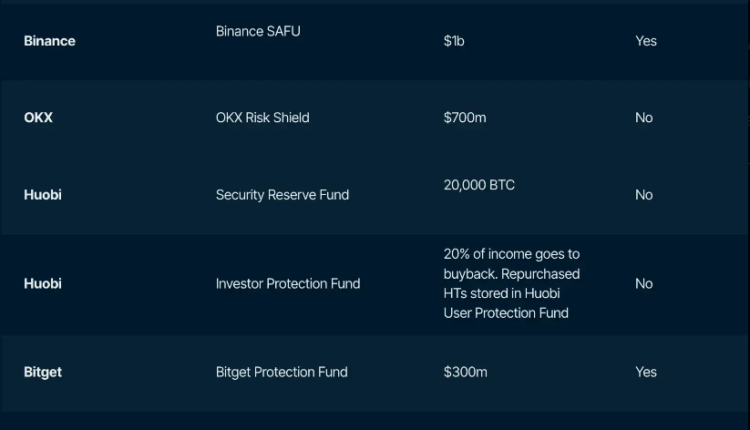
Task: Click the OKX exchange name
Action: [38, 118]
